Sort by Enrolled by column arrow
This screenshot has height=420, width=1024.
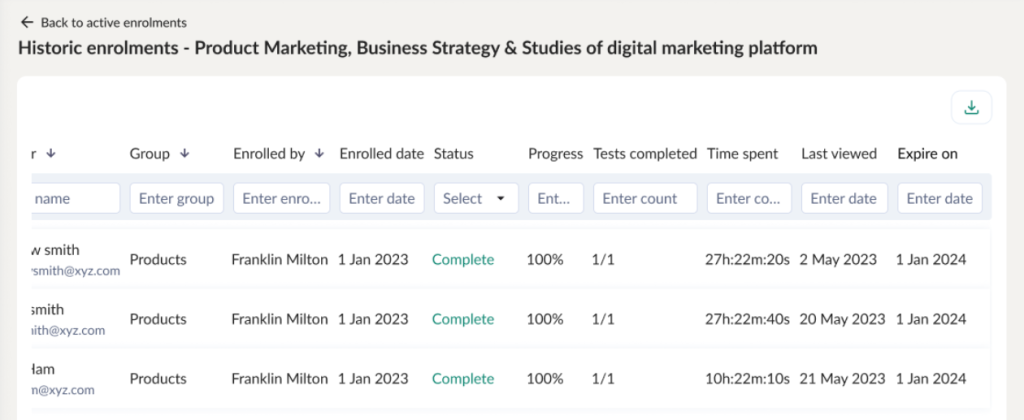319,154
